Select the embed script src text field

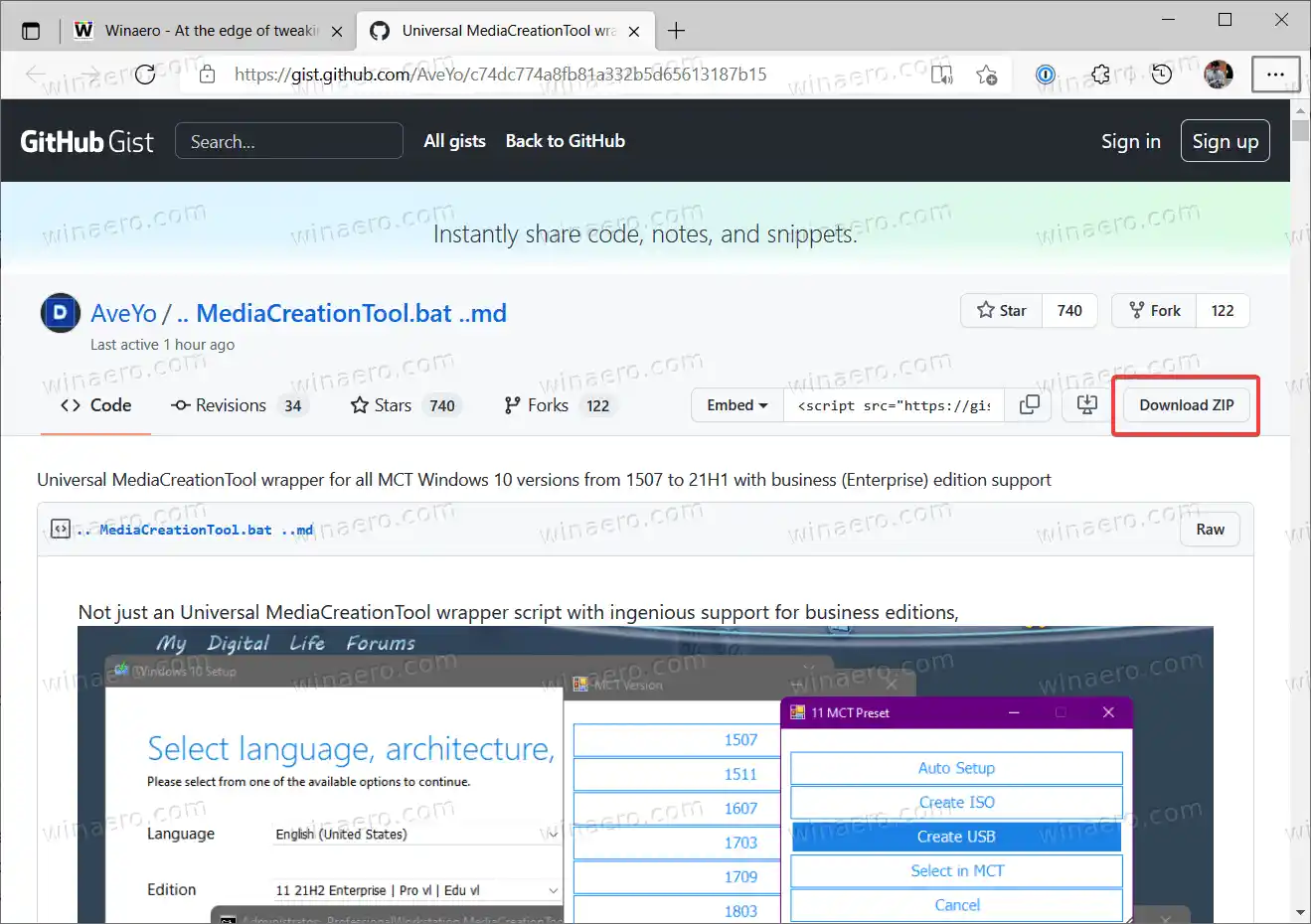point(895,405)
